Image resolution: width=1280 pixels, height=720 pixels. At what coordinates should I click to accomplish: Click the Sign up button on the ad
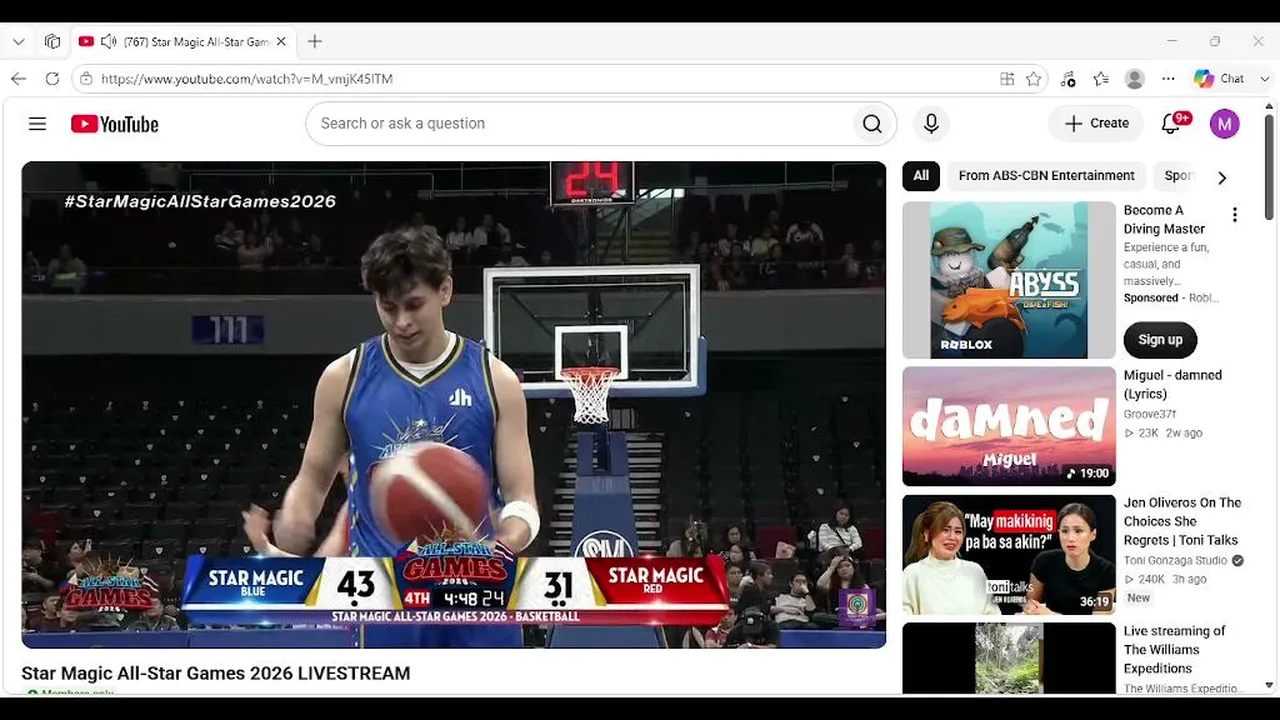(x=1160, y=340)
